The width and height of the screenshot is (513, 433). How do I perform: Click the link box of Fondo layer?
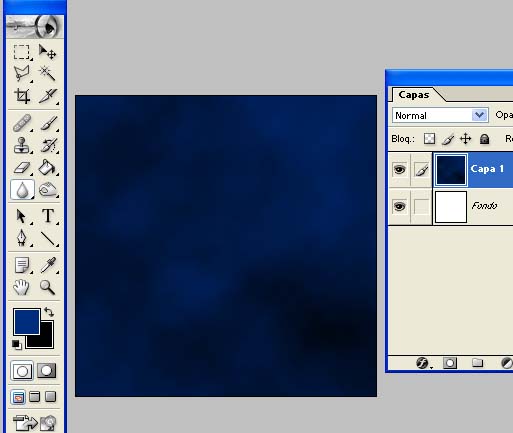coord(421,206)
